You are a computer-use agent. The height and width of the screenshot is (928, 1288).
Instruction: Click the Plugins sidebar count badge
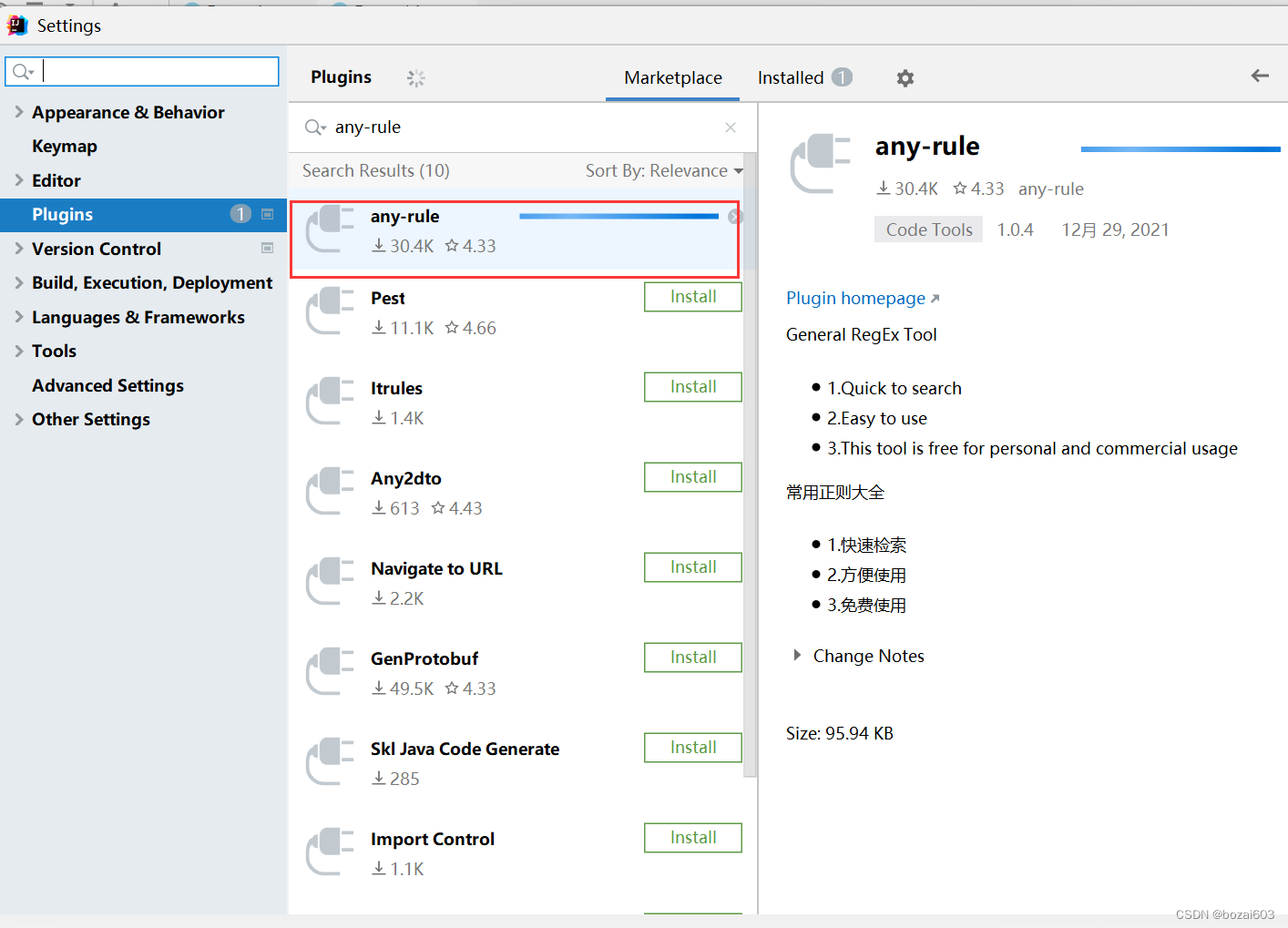coord(240,214)
